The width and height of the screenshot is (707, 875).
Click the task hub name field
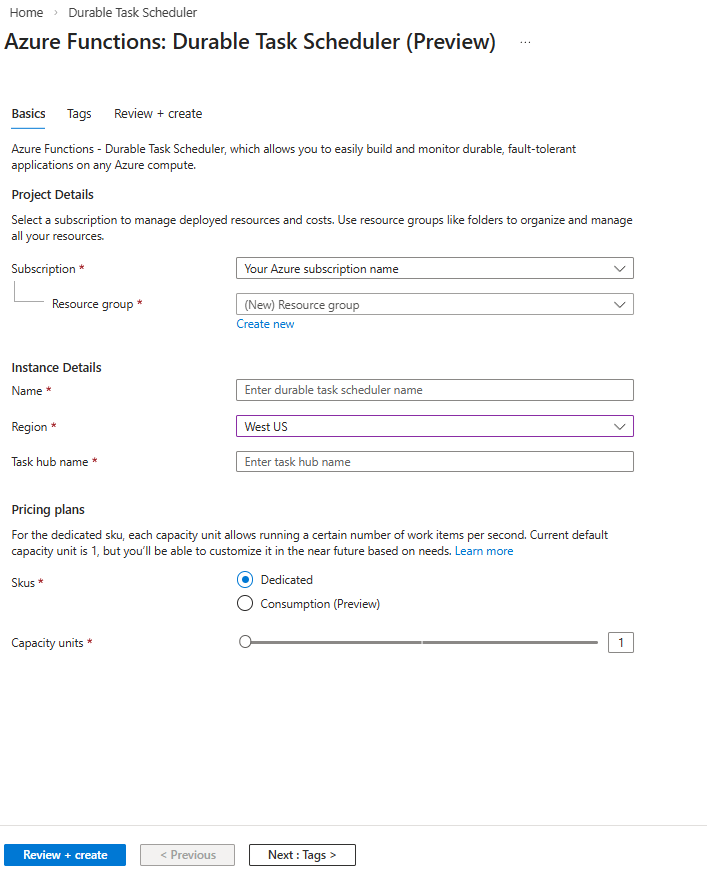[434, 461]
